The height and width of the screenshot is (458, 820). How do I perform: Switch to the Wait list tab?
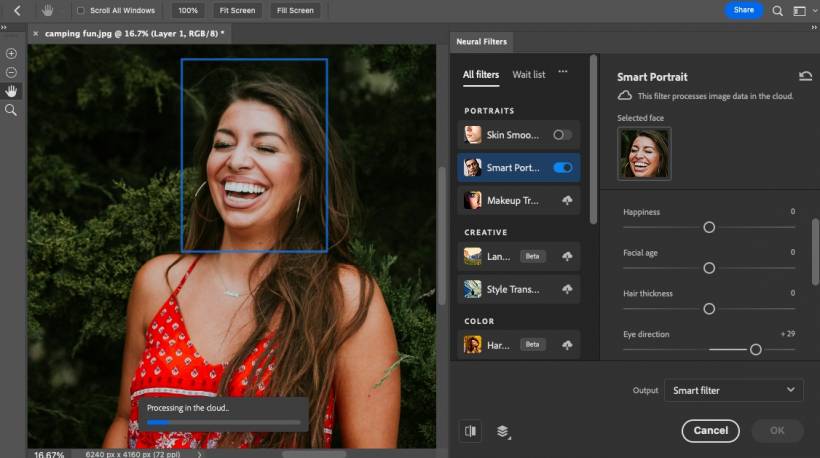529,74
